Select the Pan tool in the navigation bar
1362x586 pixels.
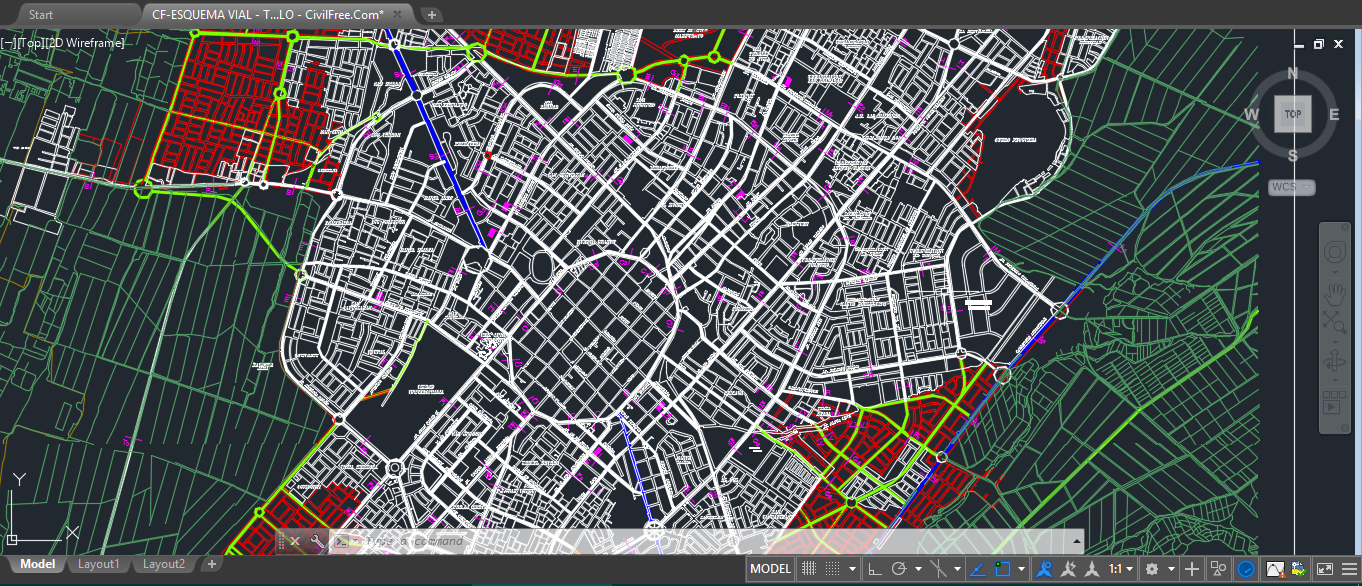tap(1334, 293)
